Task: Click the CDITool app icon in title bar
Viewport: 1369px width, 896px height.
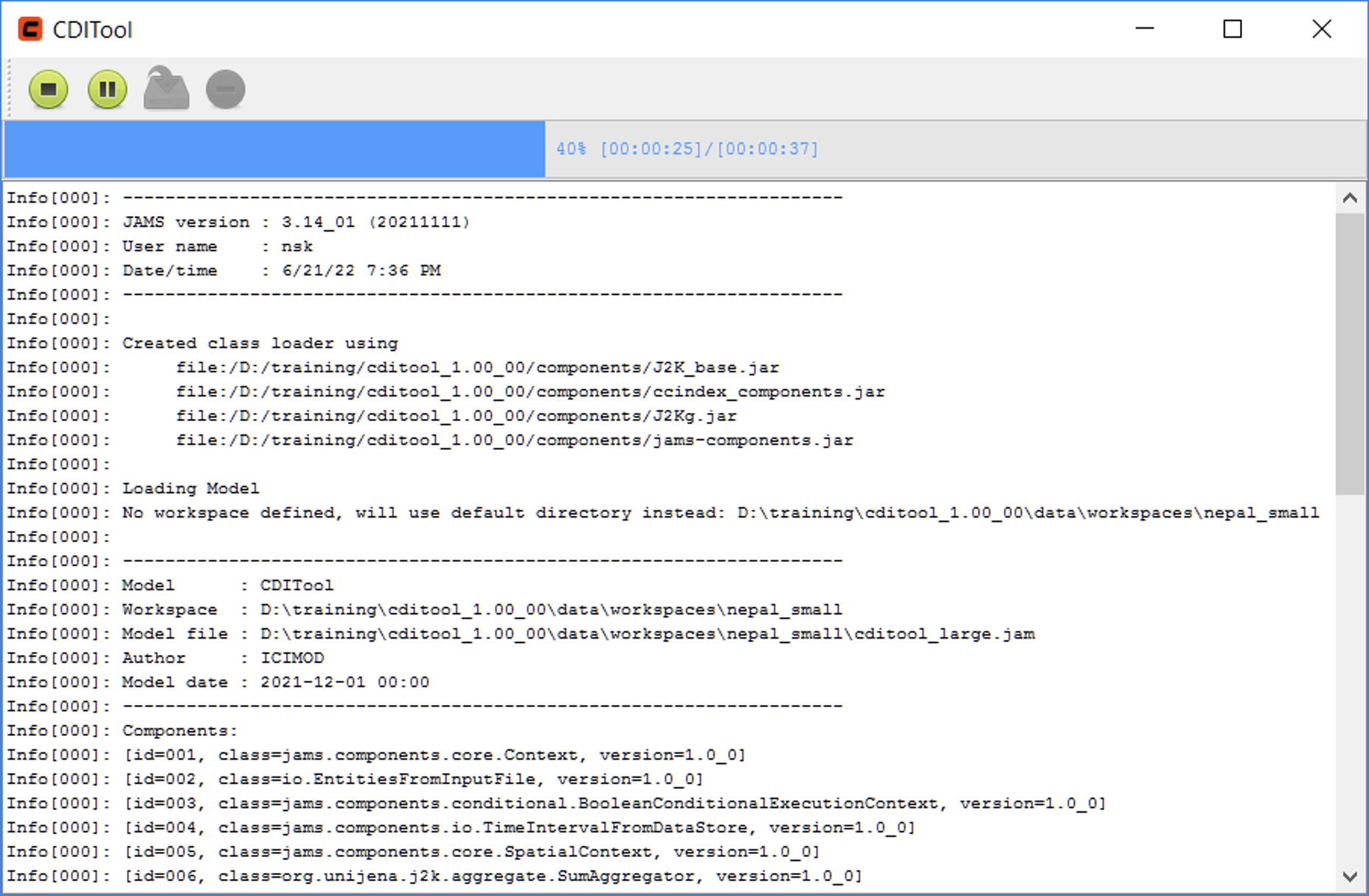Action: 30,29
